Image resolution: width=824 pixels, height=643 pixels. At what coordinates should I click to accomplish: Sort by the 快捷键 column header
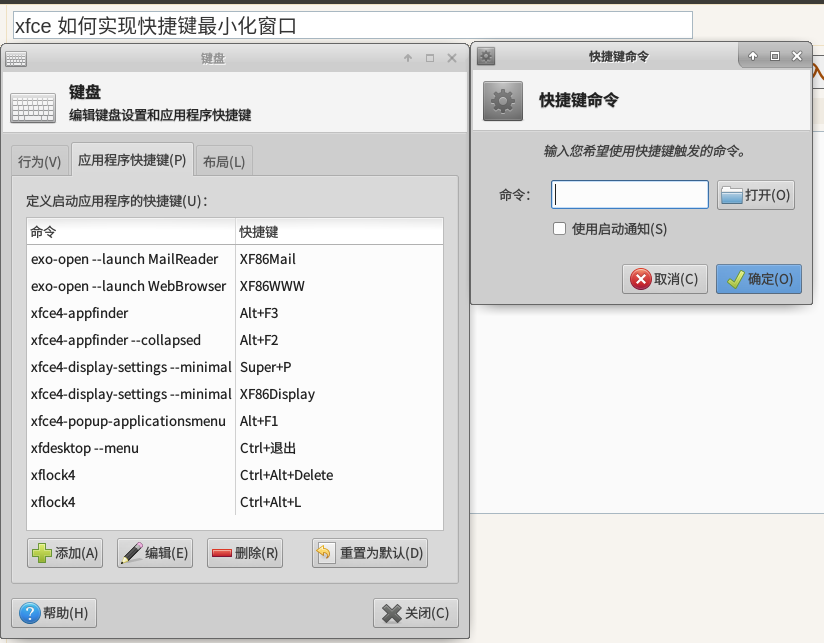point(339,232)
